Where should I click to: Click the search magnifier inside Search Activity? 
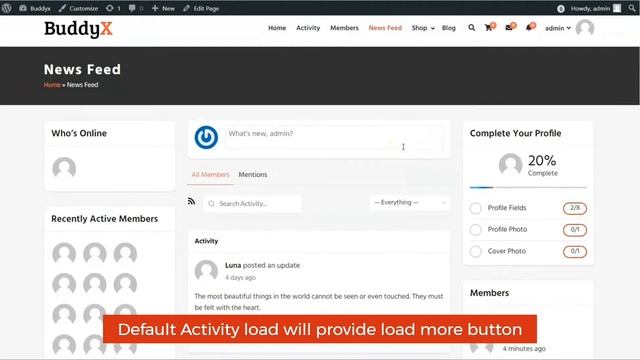tap(211, 204)
